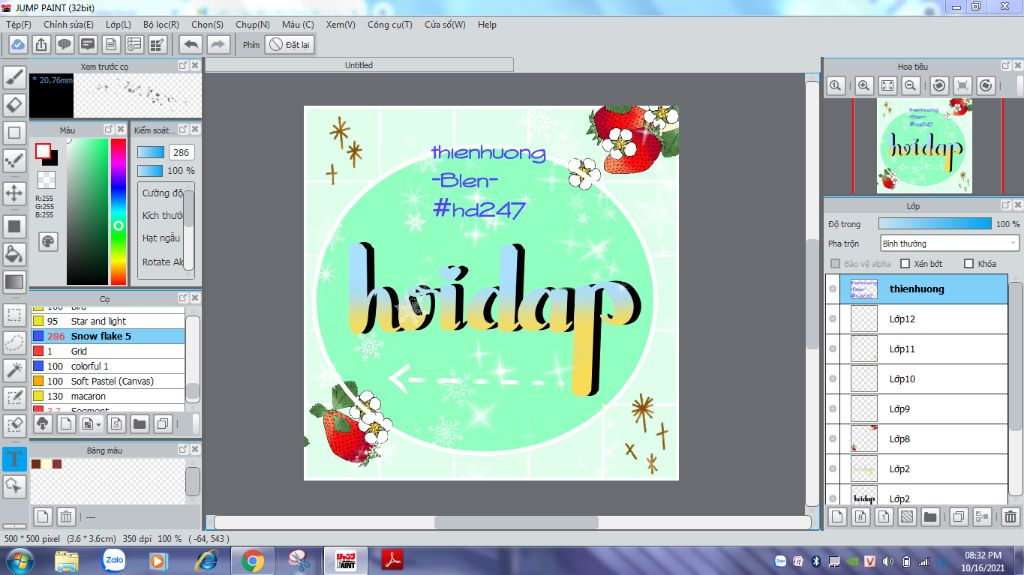Screen dimensions: 1024x575
Task: Toggle the Bảo vệ alpha checkbox
Action: click(835, 264)
